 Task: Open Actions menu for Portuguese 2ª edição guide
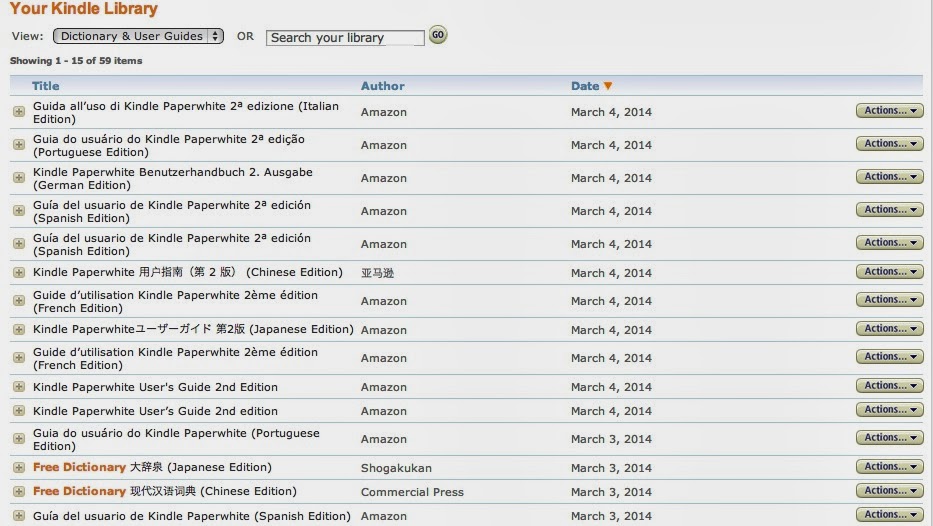click(x=890, y=143)
